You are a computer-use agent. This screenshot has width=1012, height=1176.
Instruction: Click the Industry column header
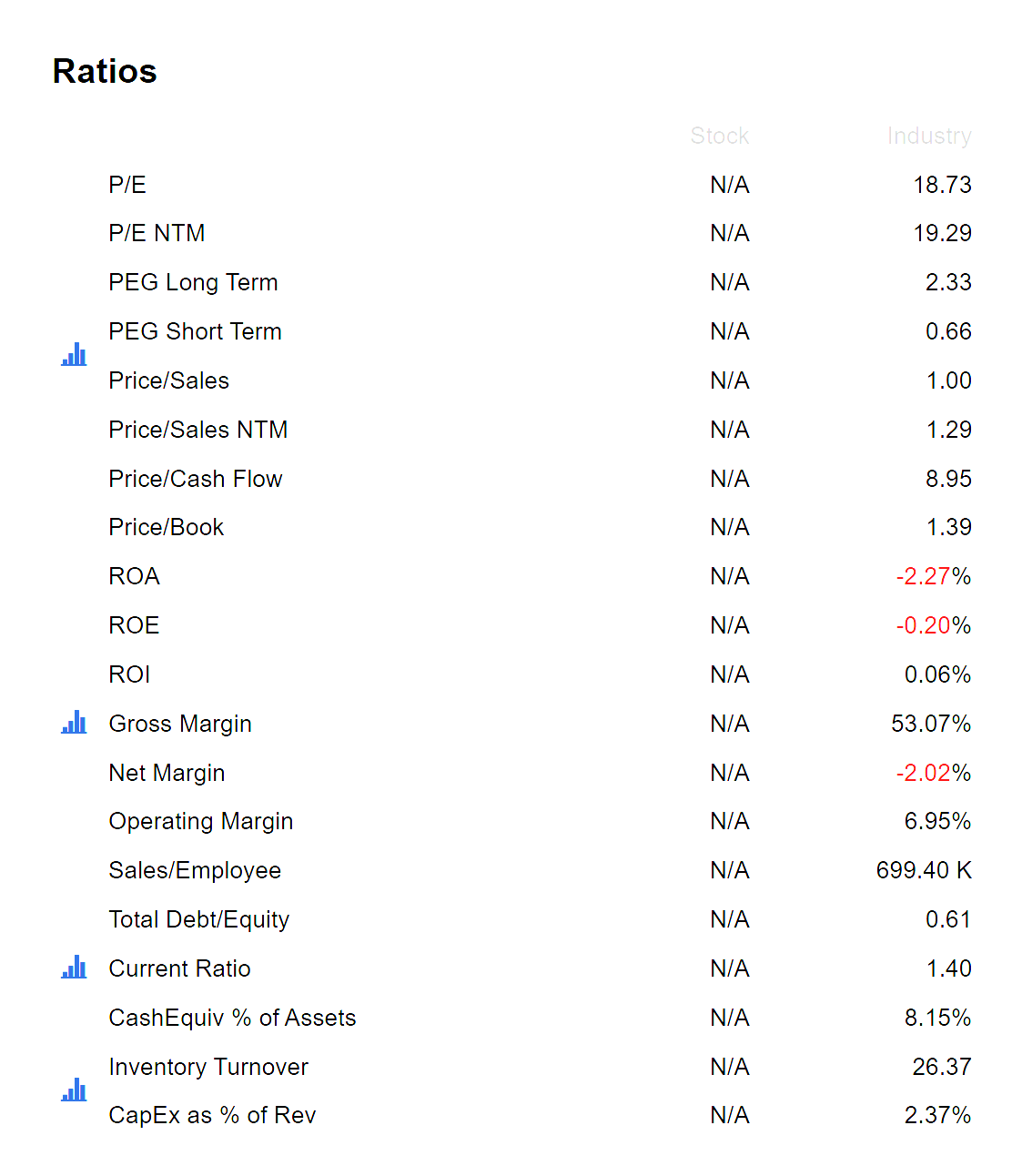928,136
